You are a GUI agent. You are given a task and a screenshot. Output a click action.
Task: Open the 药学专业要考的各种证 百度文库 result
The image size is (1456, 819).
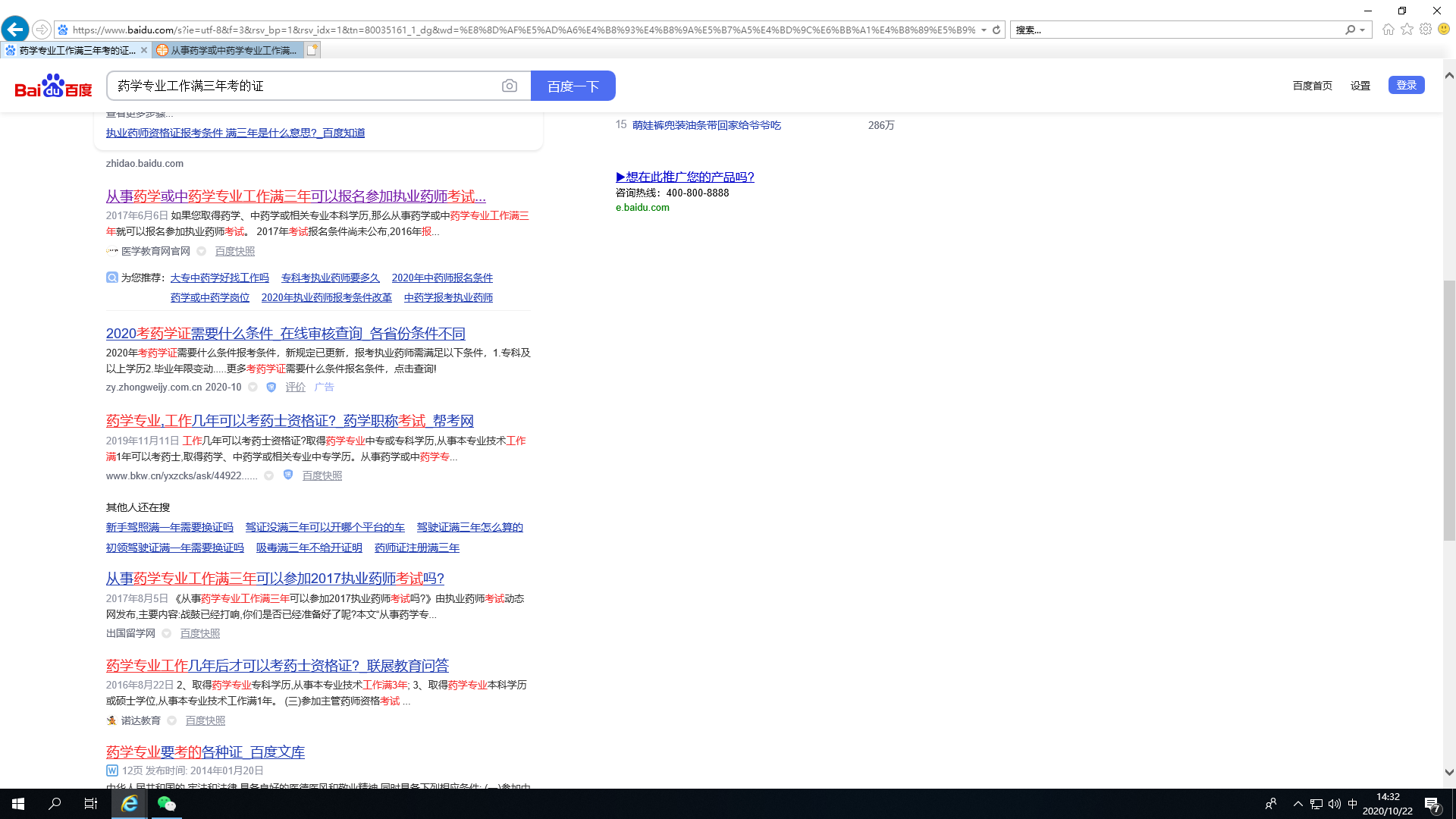tap(205, 752)
